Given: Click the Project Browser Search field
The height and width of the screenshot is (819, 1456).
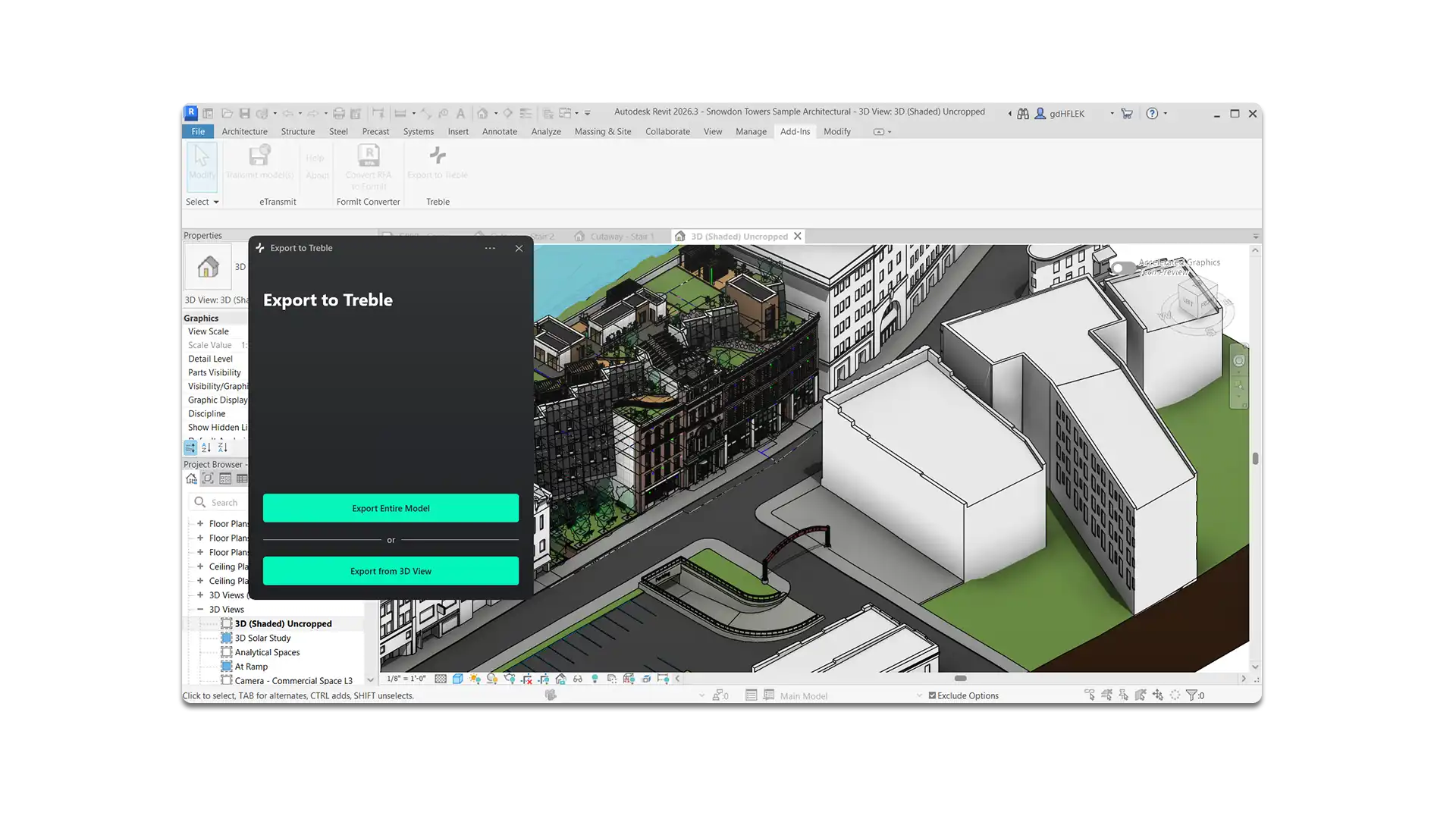Looking at the screenshot, I should pos(224,503).
